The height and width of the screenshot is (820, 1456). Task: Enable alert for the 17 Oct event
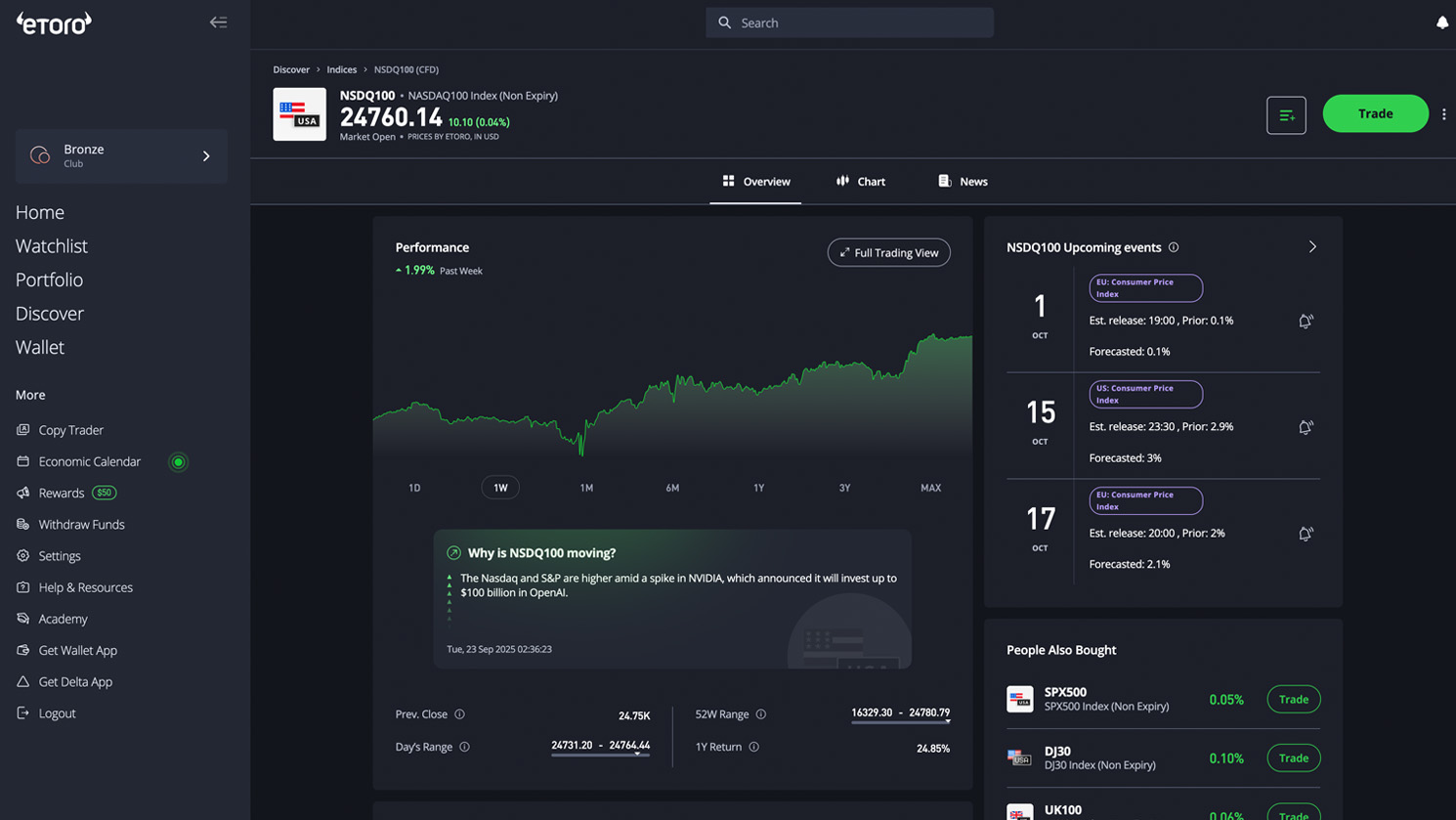click(1305, 535)
